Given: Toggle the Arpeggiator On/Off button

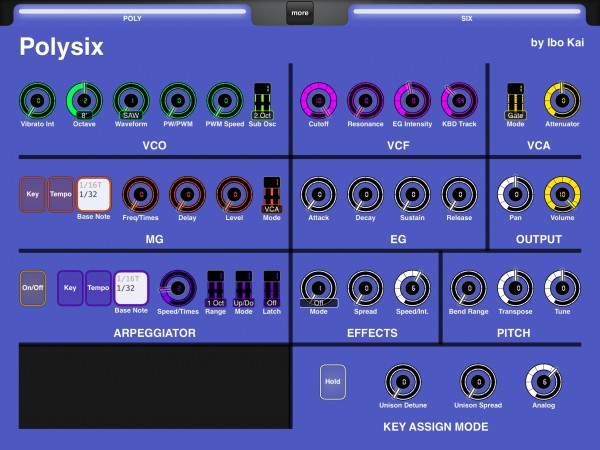Looking at the screenshot, I should tap(33, 288).
